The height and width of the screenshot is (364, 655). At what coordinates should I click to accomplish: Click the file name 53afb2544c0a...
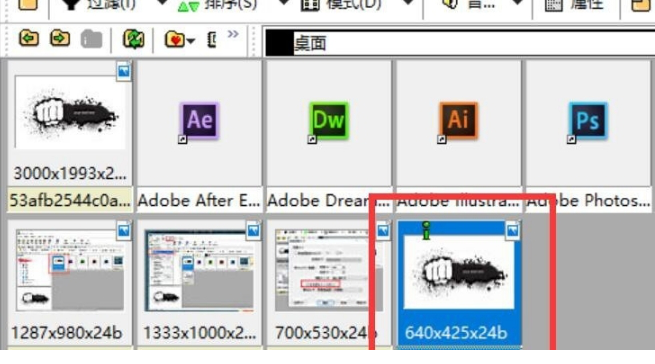tap(70, 201)
